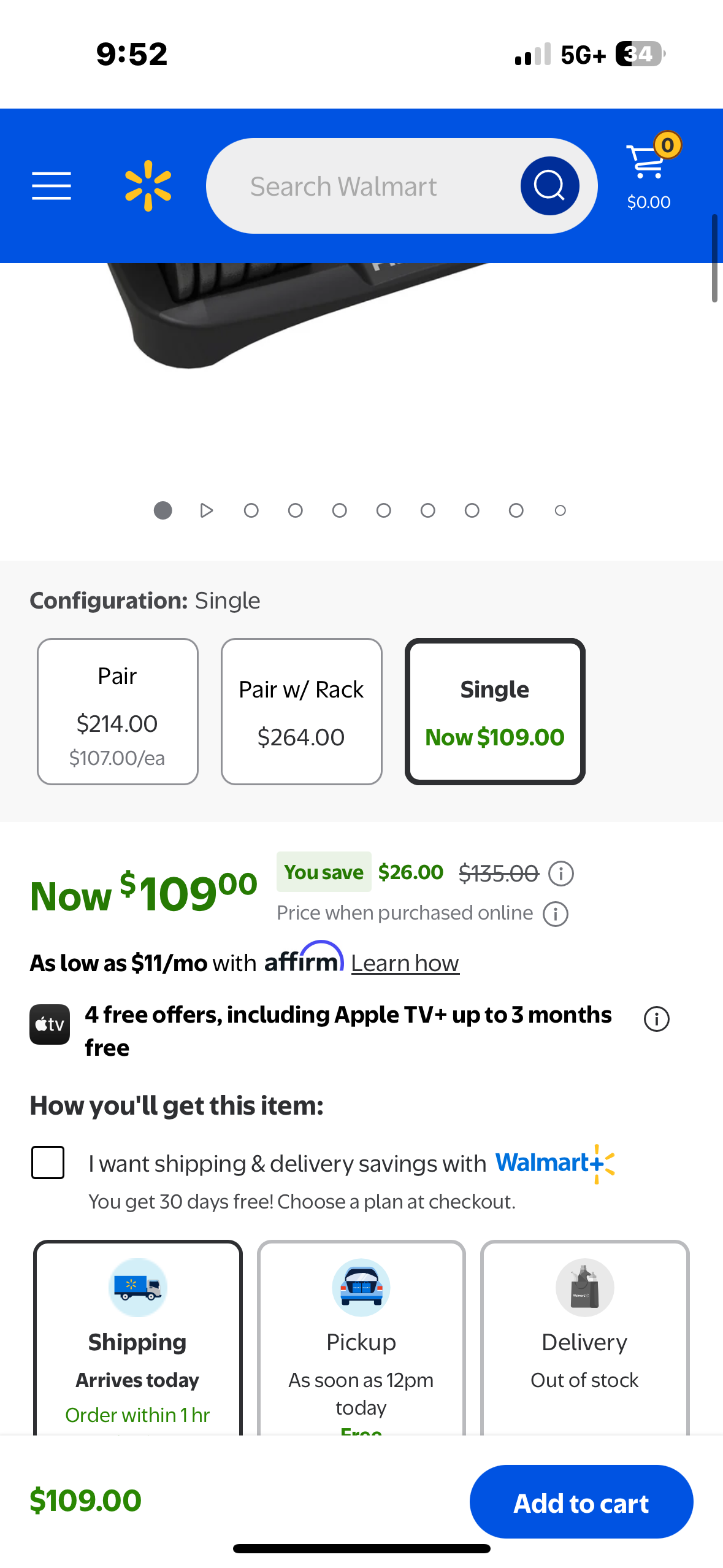Tap the Walmart spark logo
This screenshot has width=723, height=1568.
point(148,186)
